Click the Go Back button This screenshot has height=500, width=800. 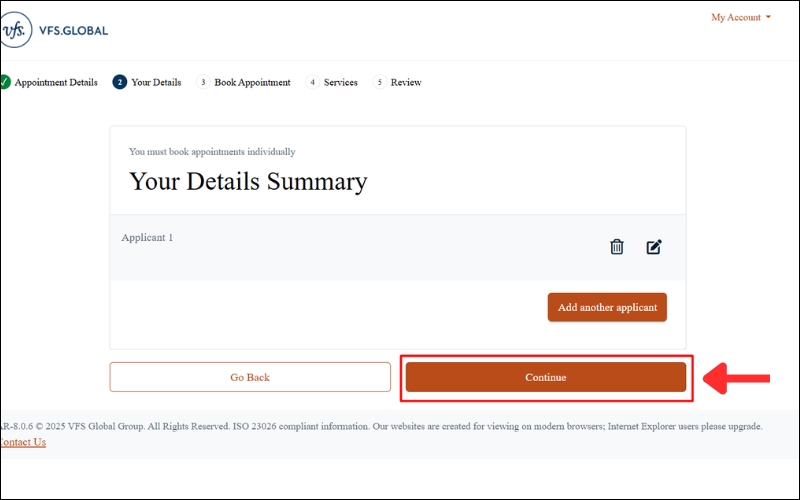click(x=250, y=377)
